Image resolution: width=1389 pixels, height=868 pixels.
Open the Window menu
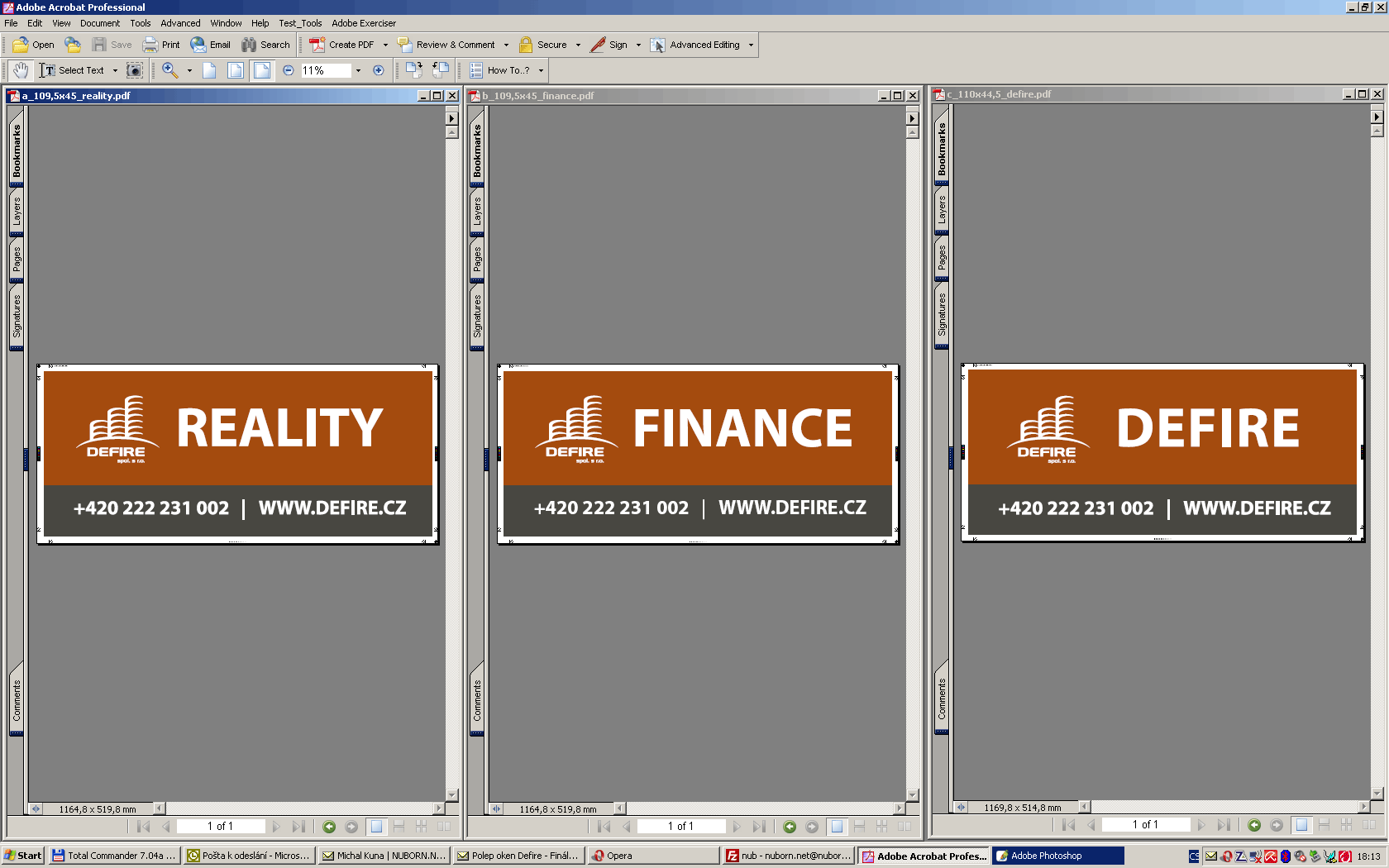point(226,23)
